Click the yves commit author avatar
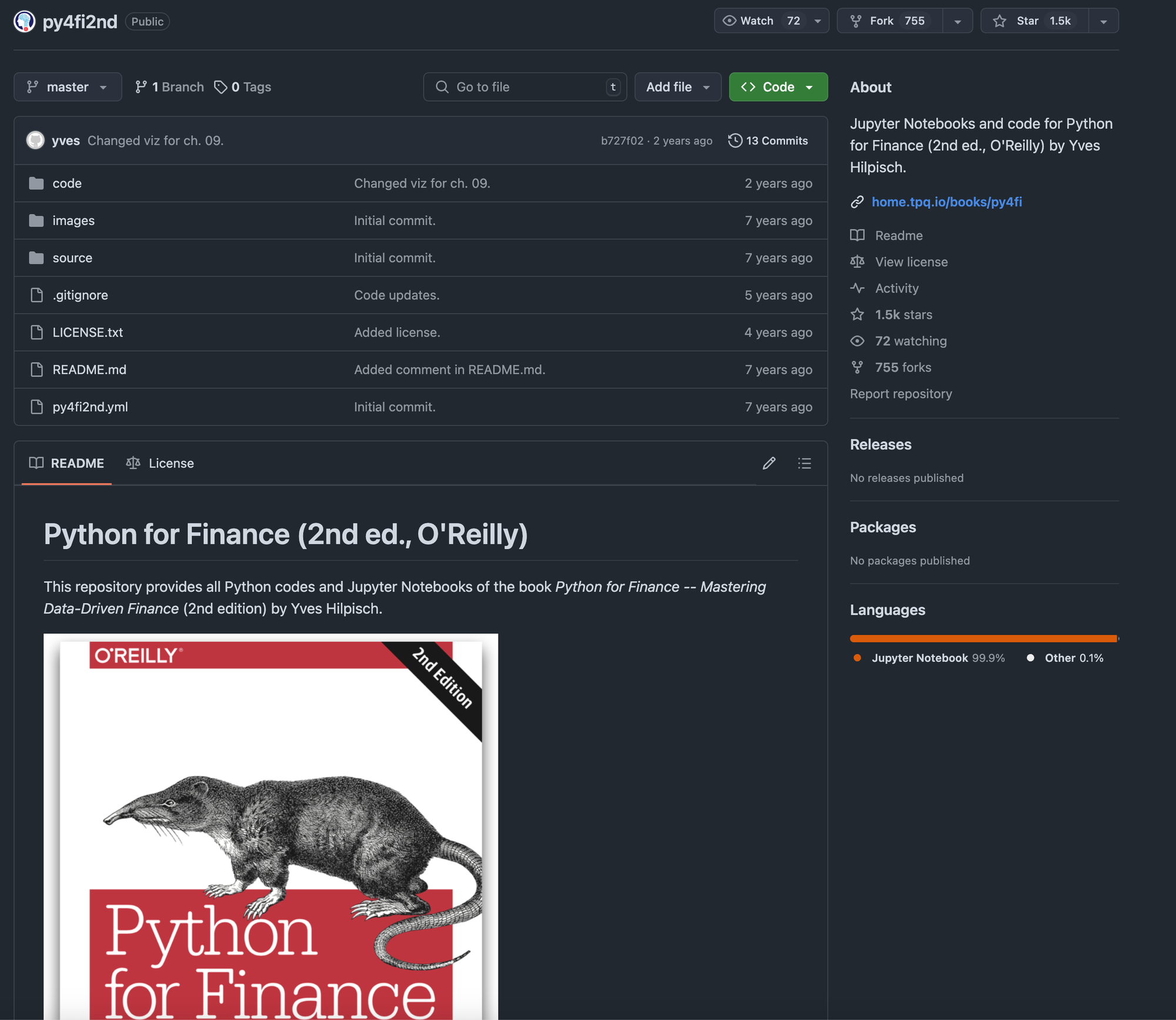Image resolution: width=1176 pixels, height=1020 pixels. click(x=35, y=141)
